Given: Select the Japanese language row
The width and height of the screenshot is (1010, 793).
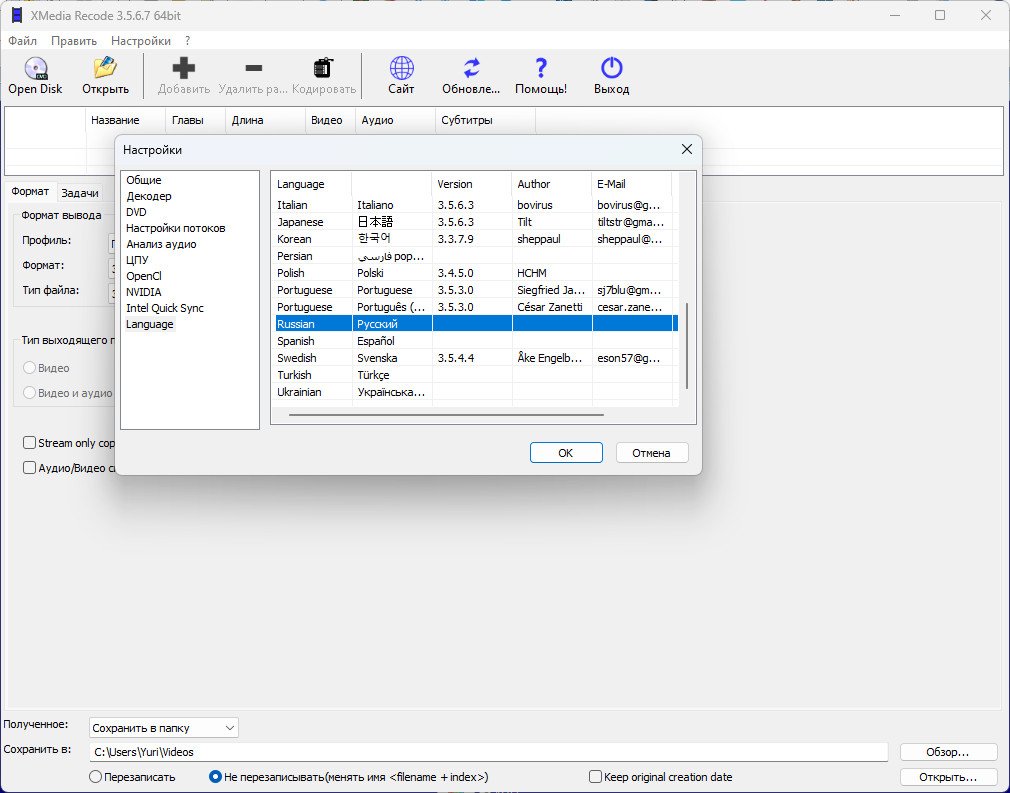Looking at the screenshot, I should [475, 222].
